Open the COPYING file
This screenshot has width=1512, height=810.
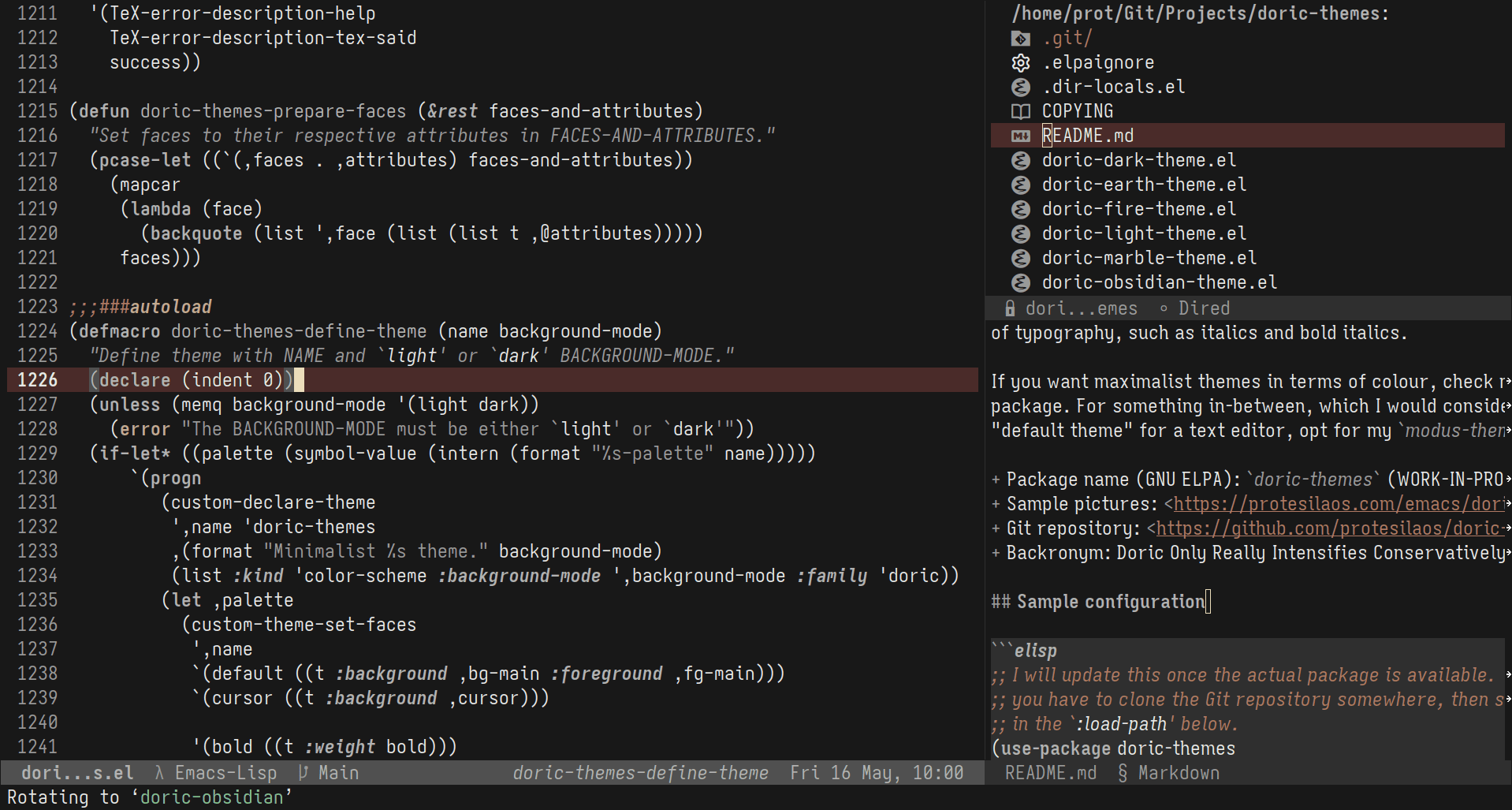(1078, 111)
